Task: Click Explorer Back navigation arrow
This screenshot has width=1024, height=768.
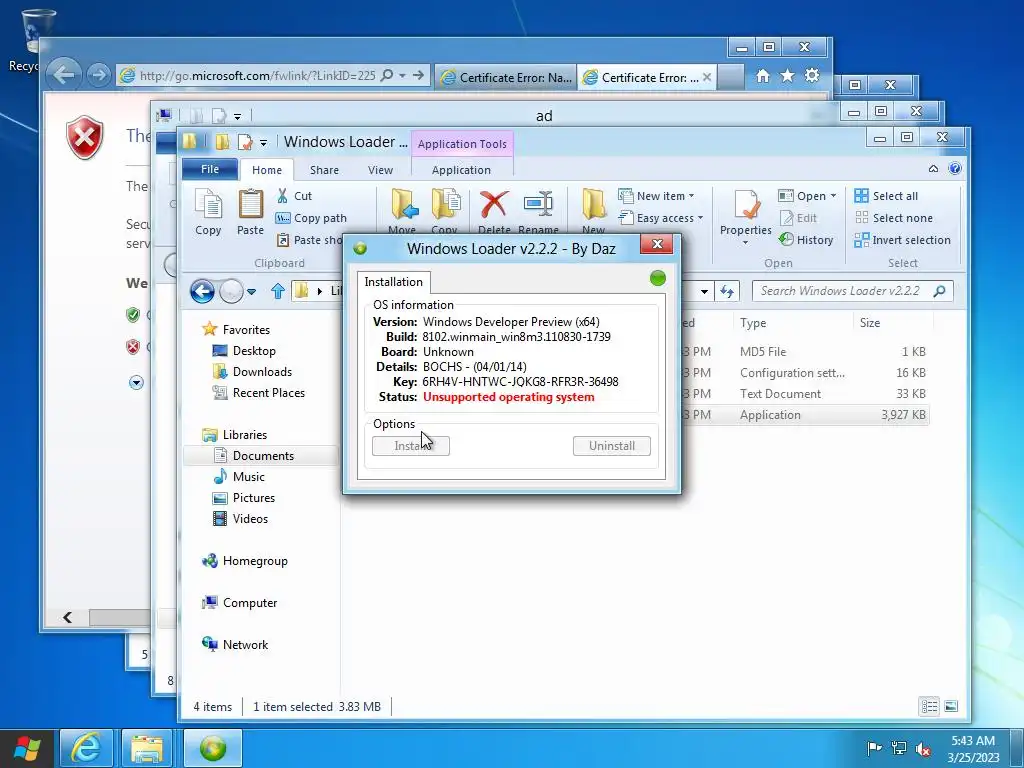Action: (202, 291)
